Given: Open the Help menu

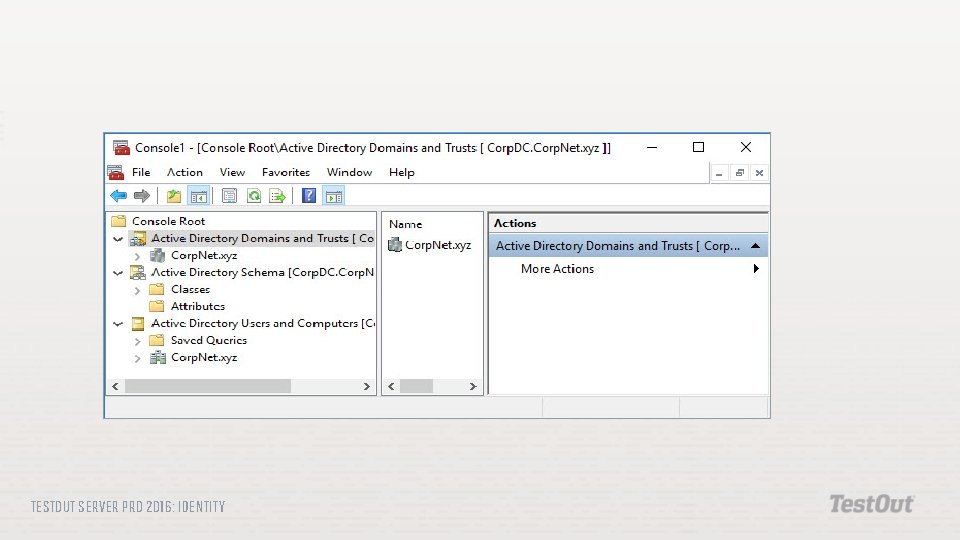Looking at the screenshot, I should [402, 173].
